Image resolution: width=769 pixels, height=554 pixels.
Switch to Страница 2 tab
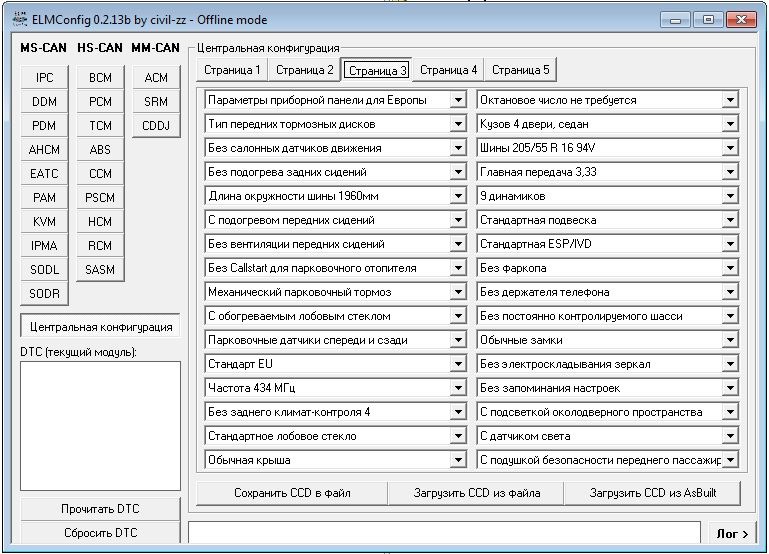[304, 70]
